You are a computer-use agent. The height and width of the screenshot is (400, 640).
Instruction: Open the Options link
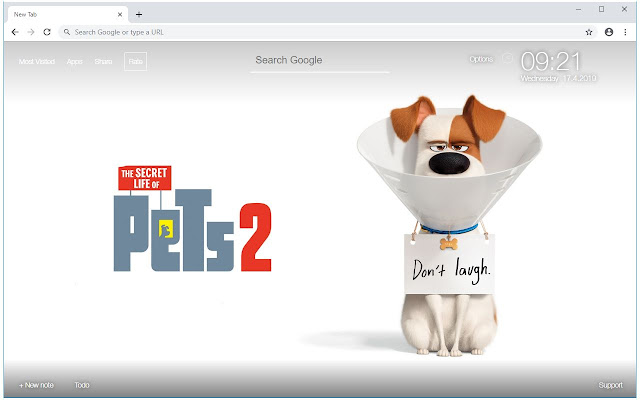point(481,59)
